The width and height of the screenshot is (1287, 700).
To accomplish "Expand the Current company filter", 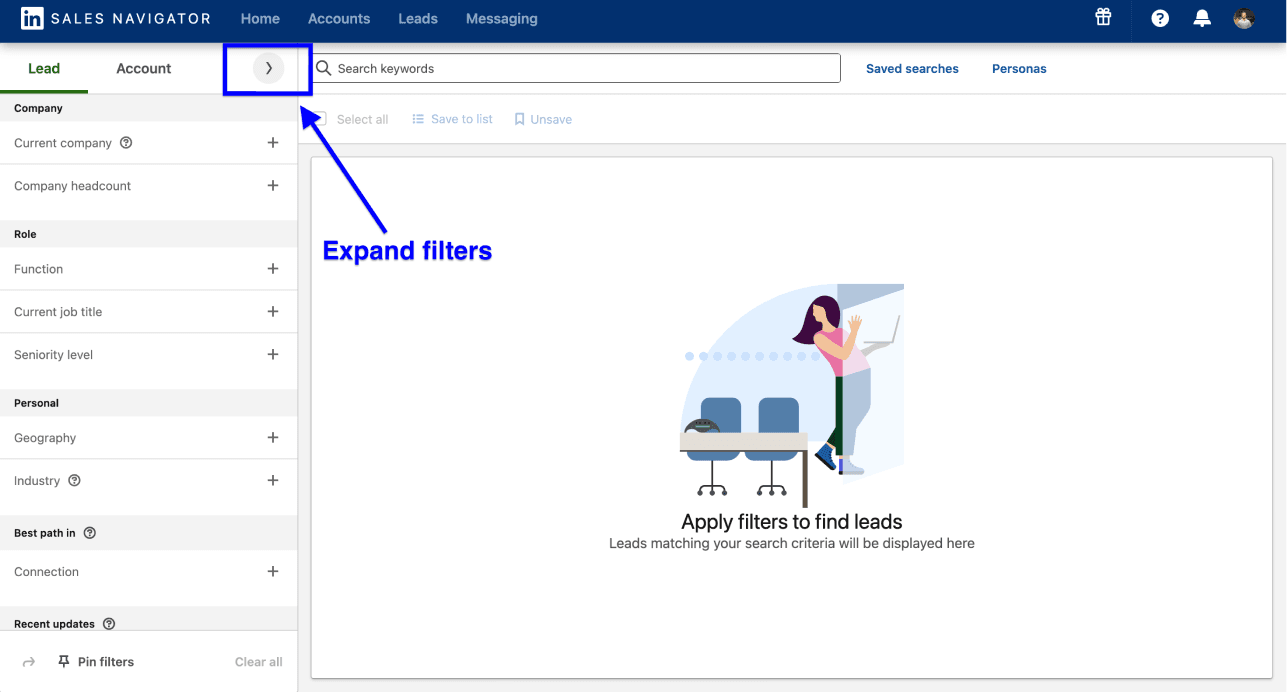I will coord(273,142).
